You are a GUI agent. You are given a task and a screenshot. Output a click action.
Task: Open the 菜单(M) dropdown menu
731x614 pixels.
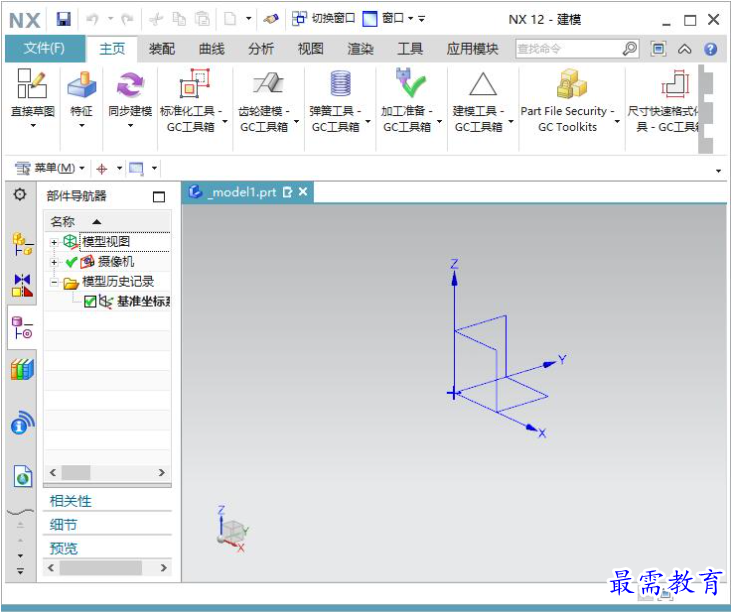click(x=50, y=168)
